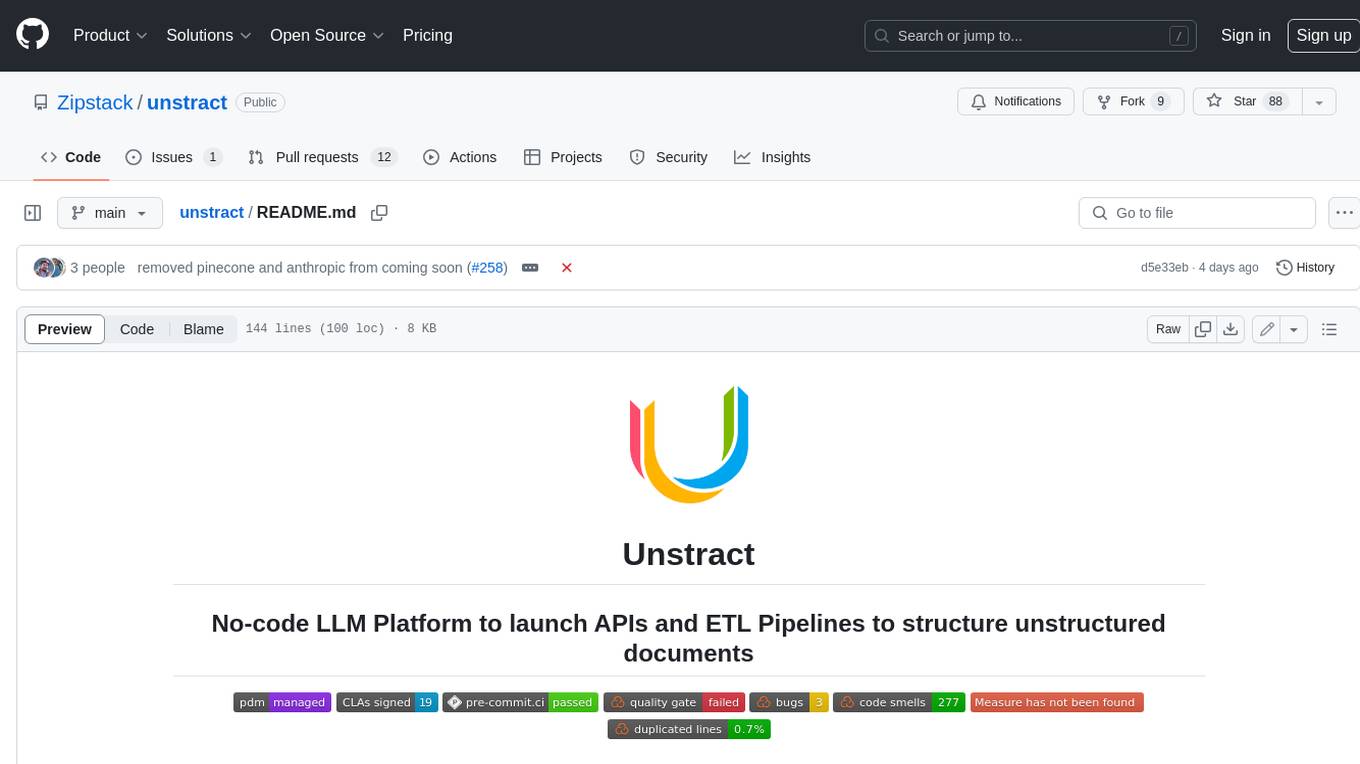Viewport: 1360px width, 764px height.
Task: Click the Measure has not been found badge
Action: (1056, 702)
